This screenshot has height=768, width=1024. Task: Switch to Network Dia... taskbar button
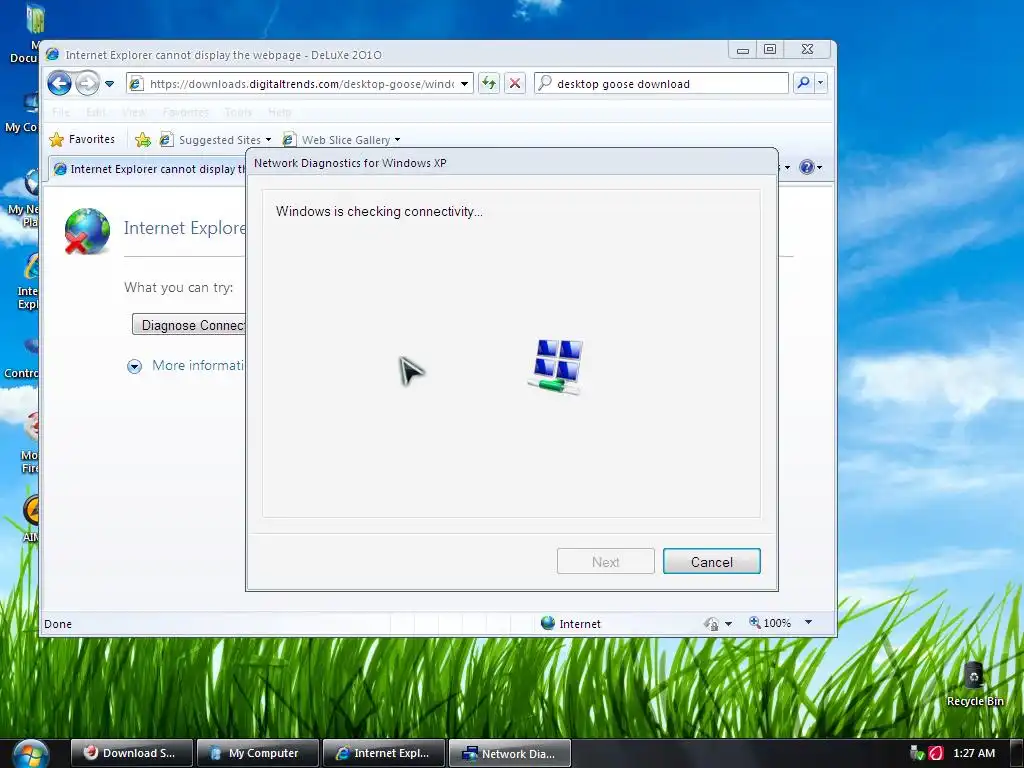click(x=509, y=753)
